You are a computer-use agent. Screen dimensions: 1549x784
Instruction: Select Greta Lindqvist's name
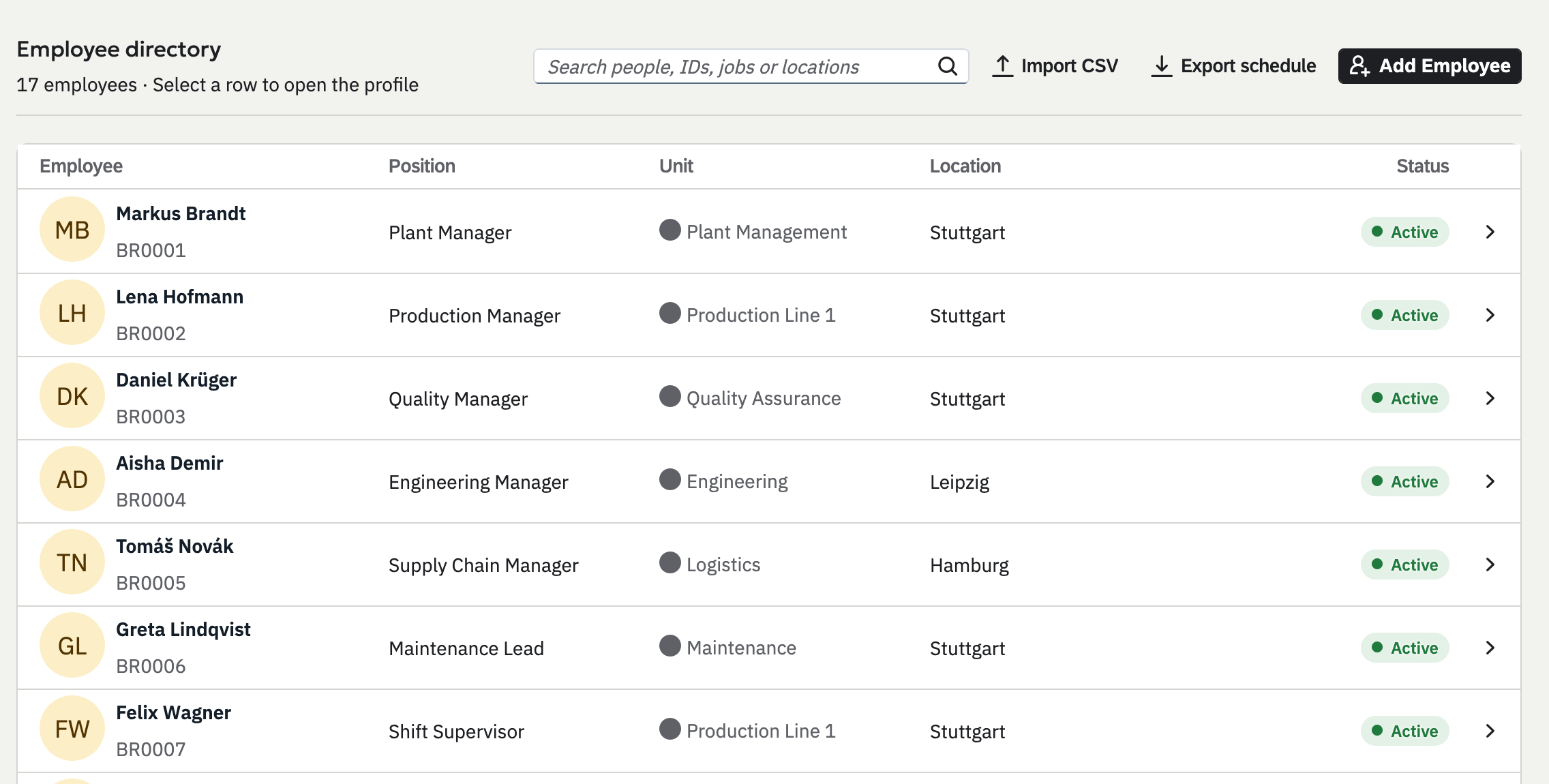pyautogui.click(x=183, y=629)
